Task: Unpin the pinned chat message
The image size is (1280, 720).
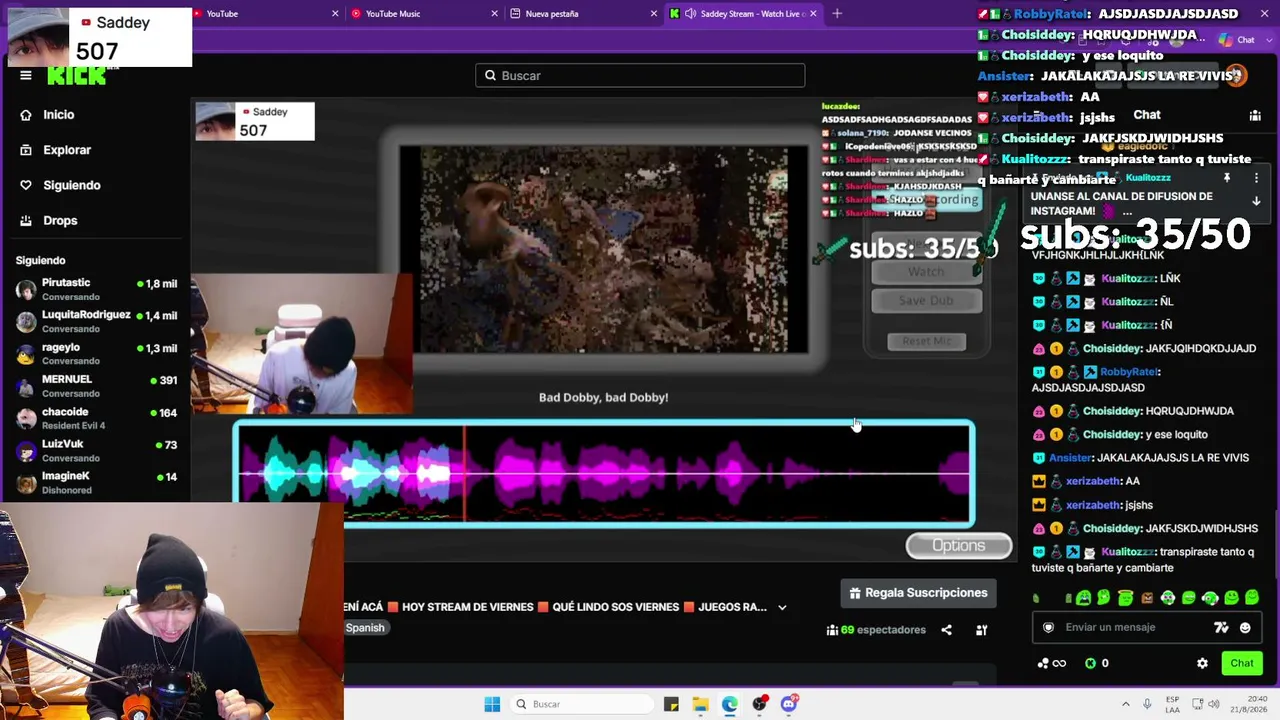Action: point(1226,178)
